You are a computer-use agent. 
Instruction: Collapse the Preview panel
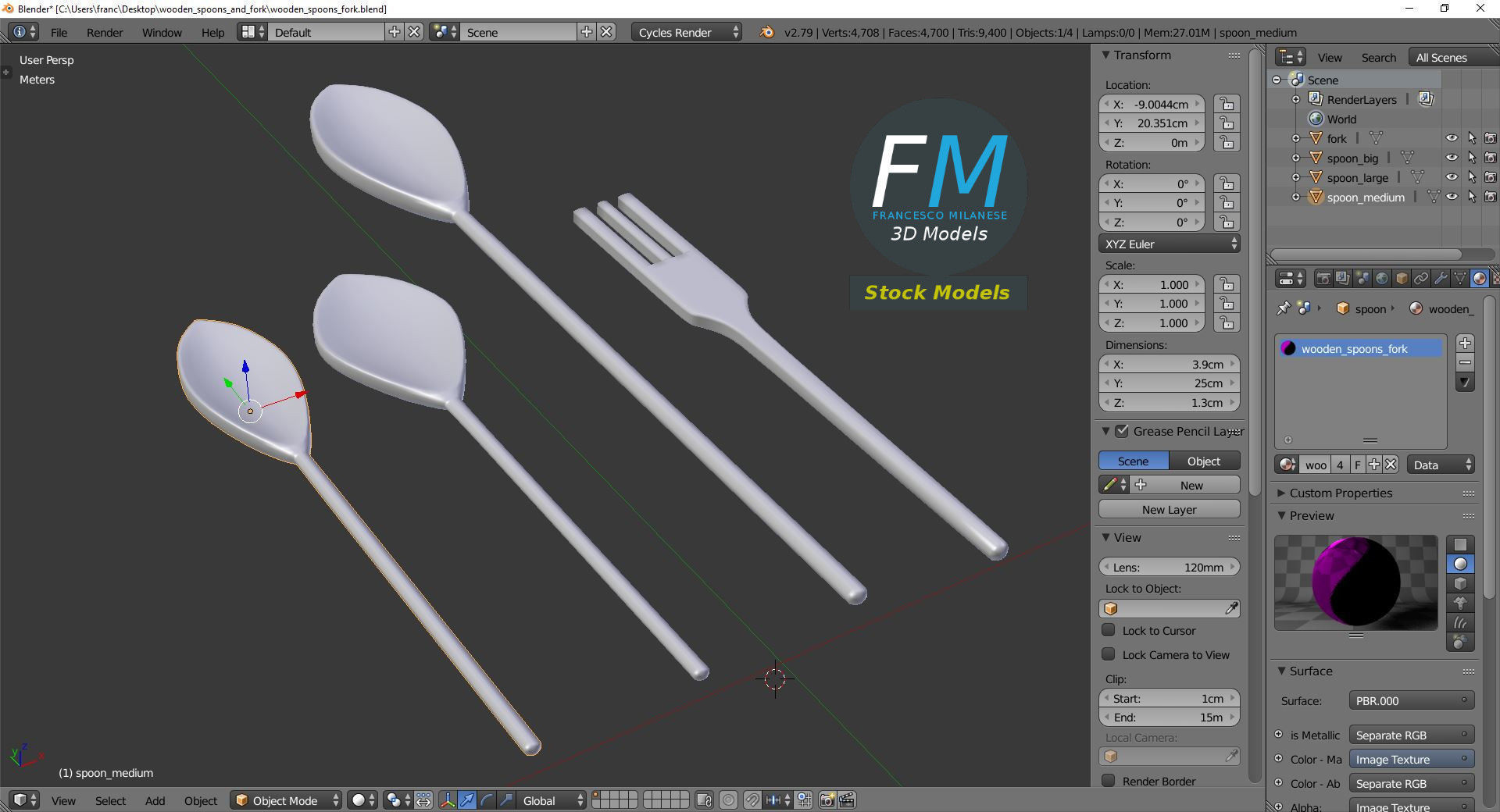click(1281, 515)
